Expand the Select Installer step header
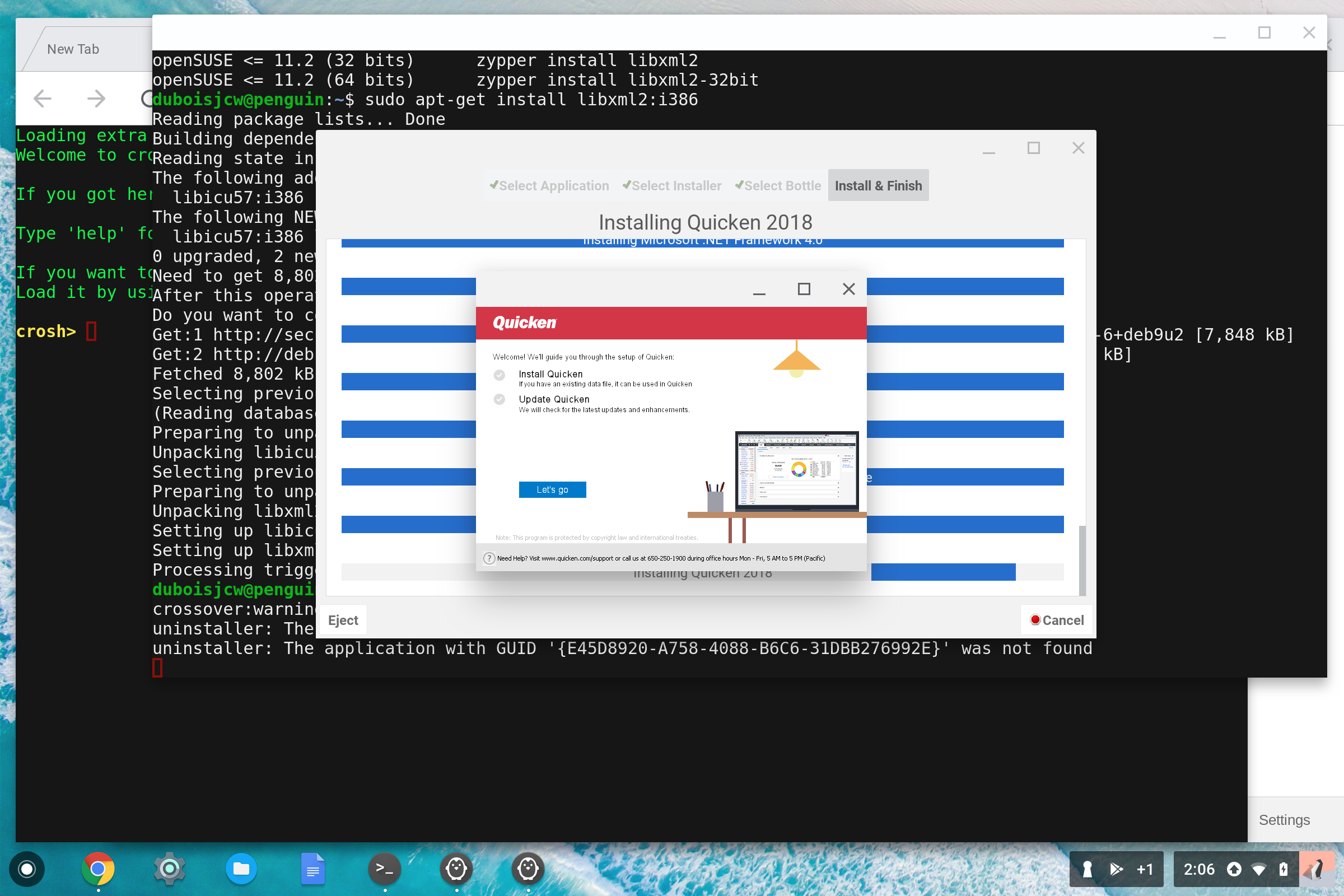The image size is (1344, 896). pyautogui.click(x=671, y=185)
